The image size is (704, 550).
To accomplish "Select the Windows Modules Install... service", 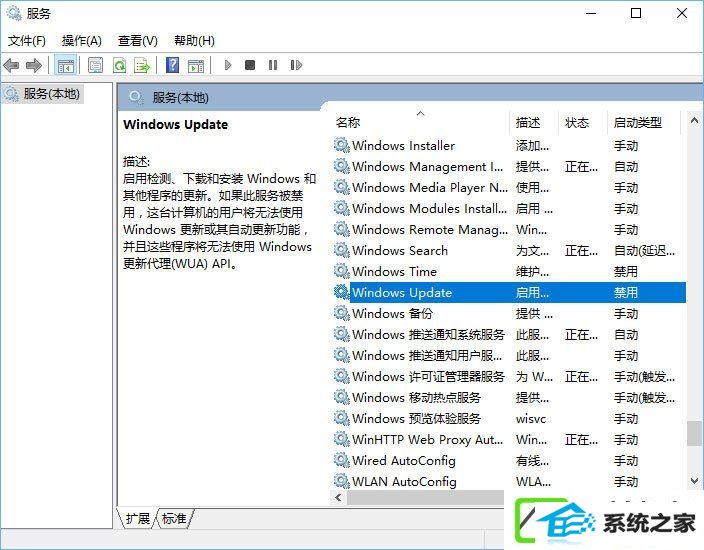I will point(429,209).
